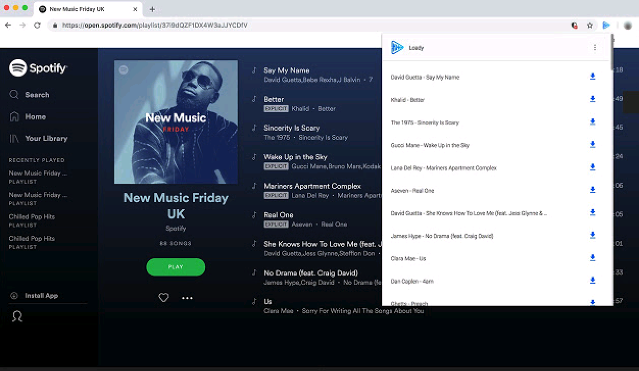Click the Loady logo in popup header

tap(397, 47)
